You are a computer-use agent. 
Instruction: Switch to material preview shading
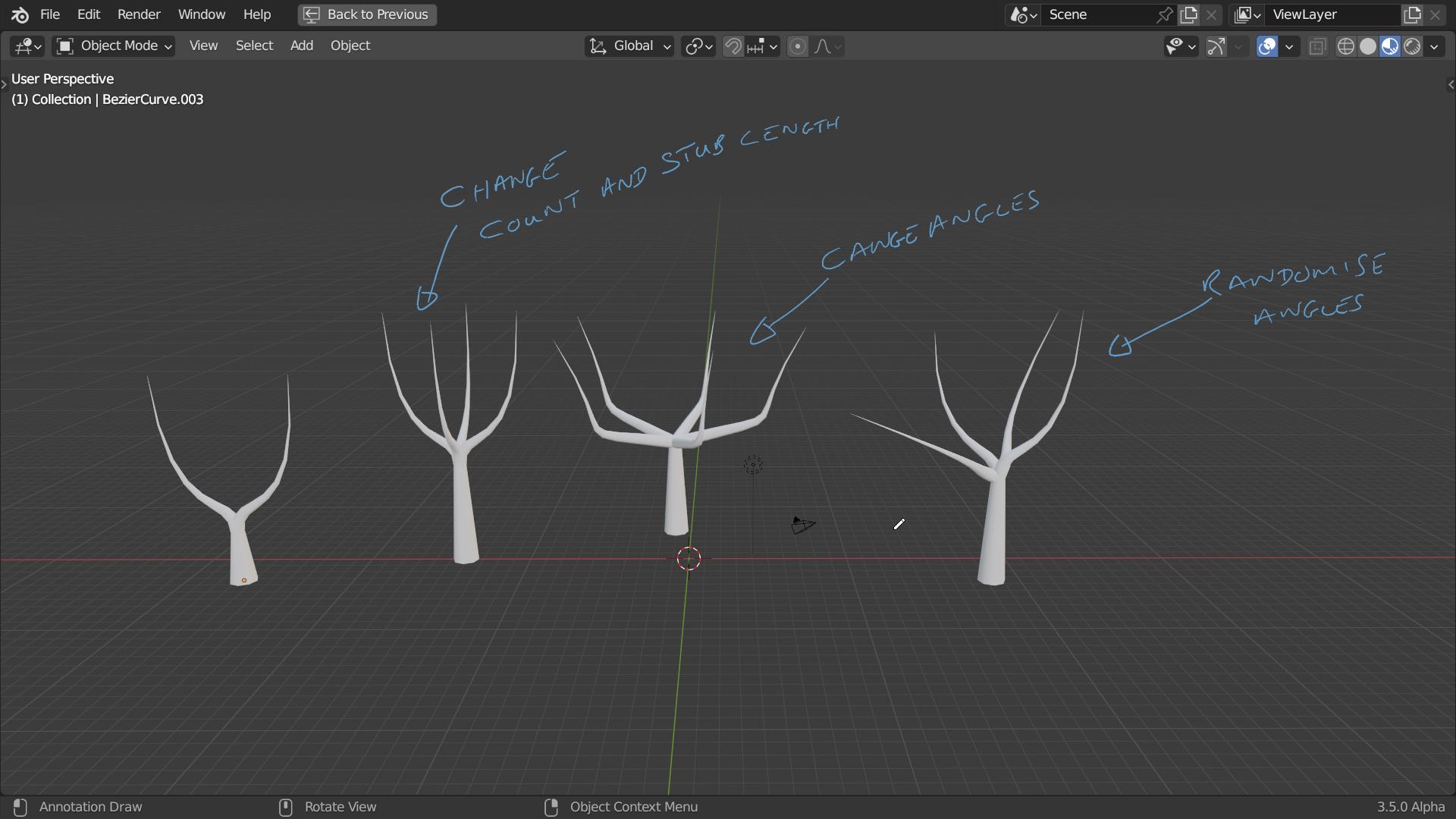(1390, 46)
